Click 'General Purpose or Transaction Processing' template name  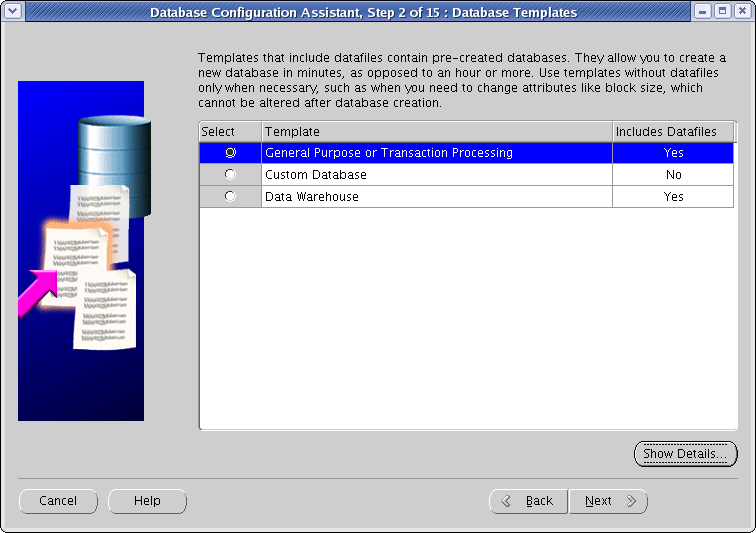point(389,153)
